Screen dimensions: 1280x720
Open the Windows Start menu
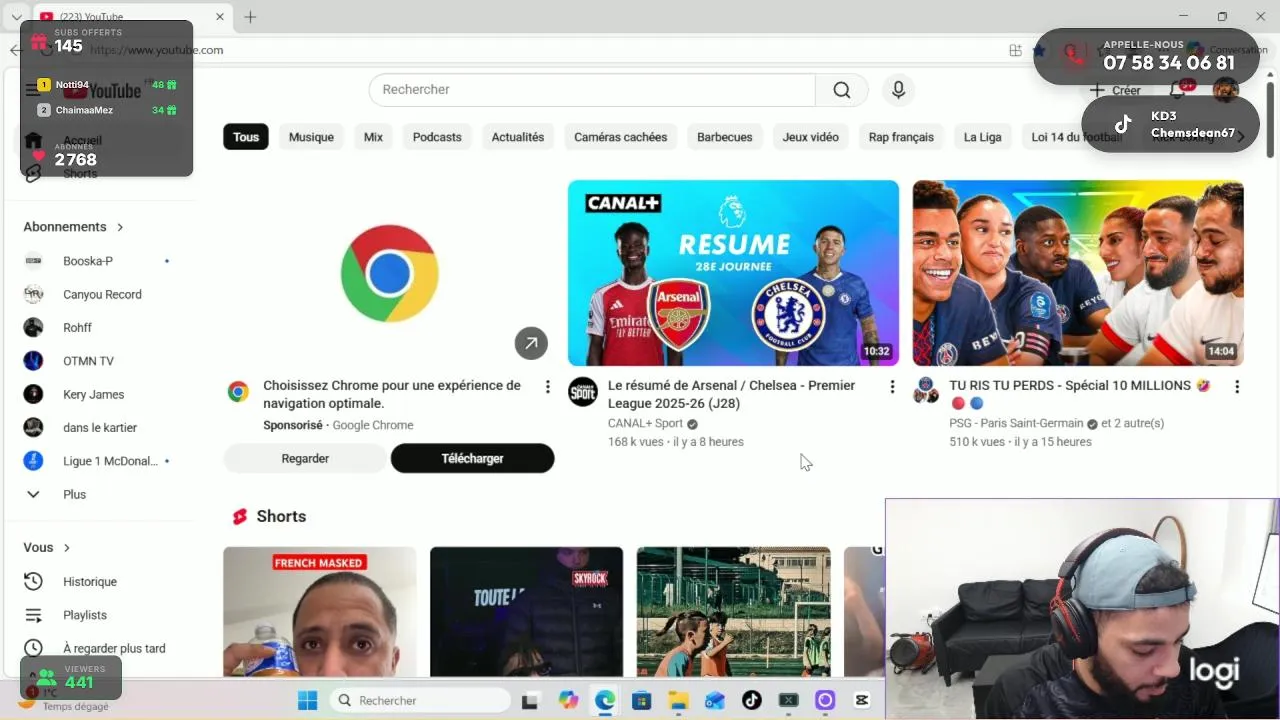[307, 701]
